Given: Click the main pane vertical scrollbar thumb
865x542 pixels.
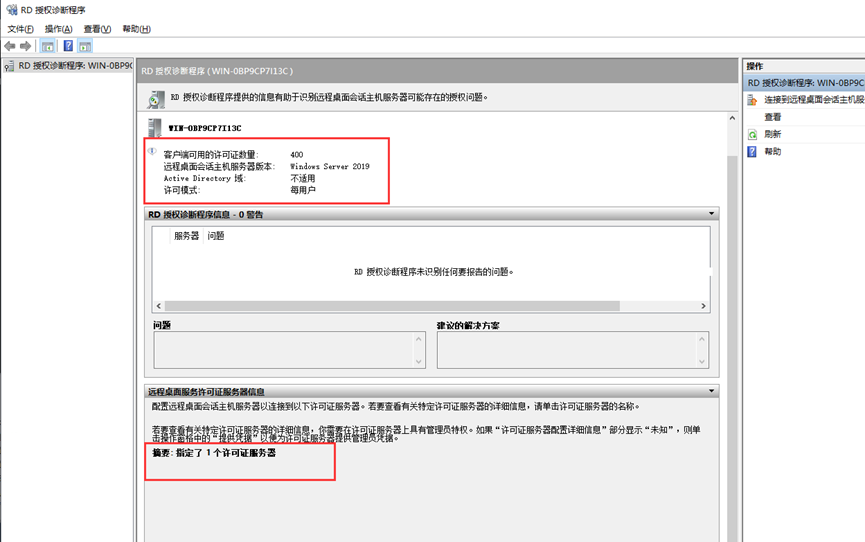Looking at the screenshot, I should (x=732, y=348).
